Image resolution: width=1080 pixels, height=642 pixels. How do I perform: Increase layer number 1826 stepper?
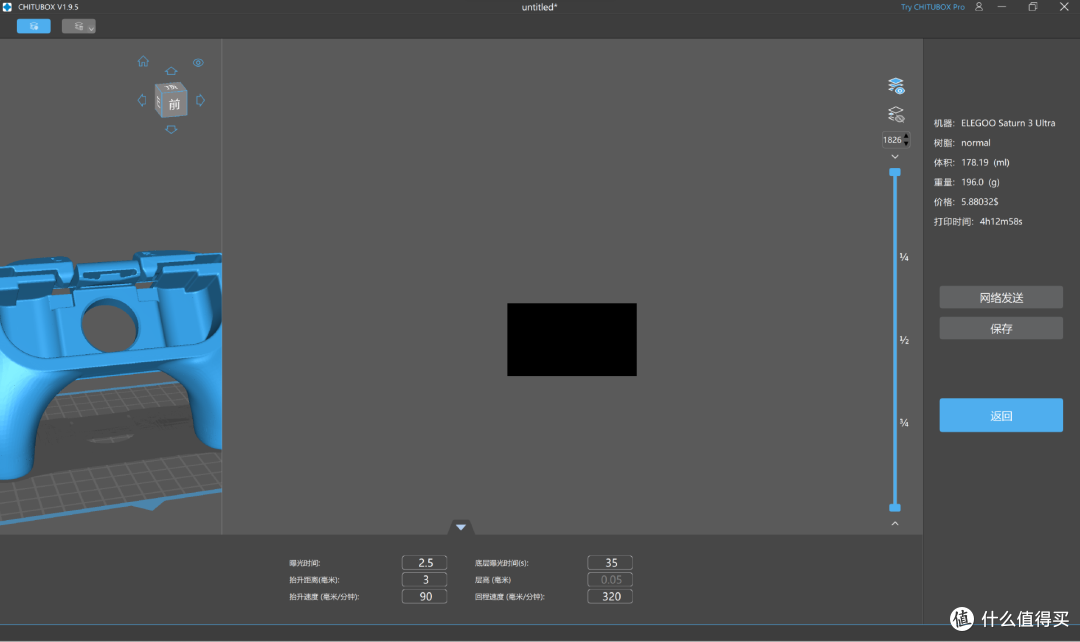pyautogui.click(x=906, y=136)
